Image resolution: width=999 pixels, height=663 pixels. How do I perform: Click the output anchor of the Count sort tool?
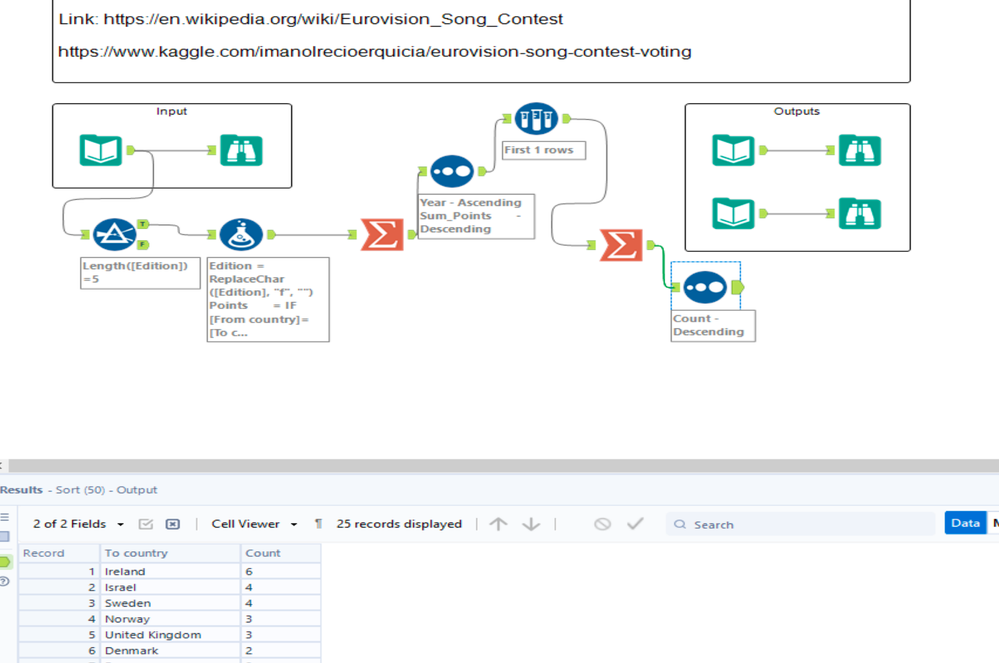(x=738, y=287)
